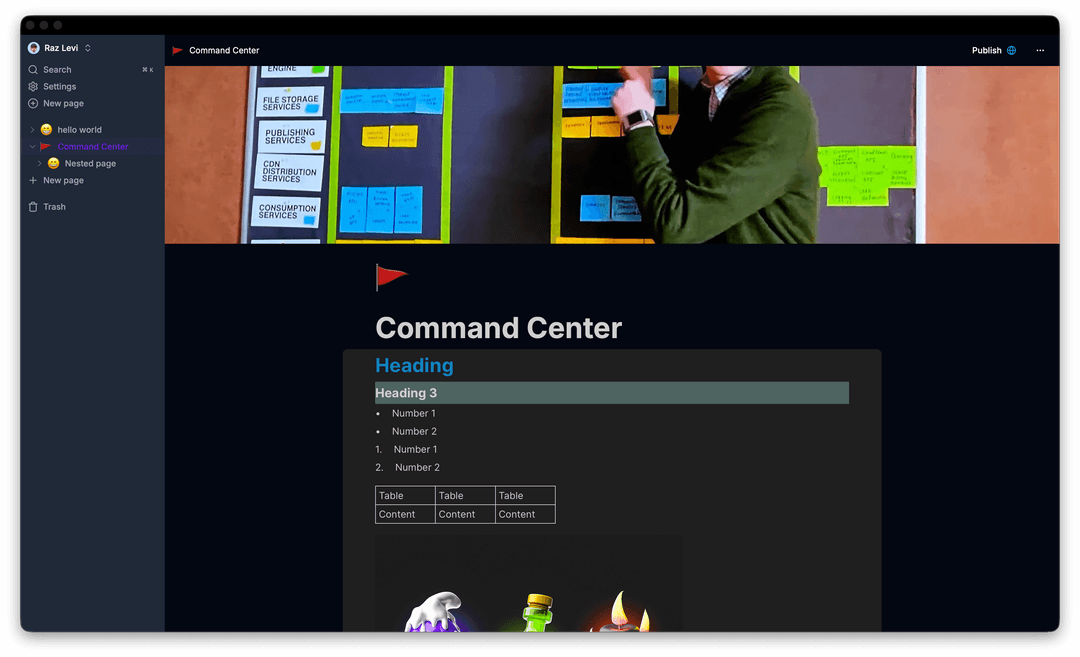1080x657 pixels.
Task: Open the ellipsis options menu top right
Action: (1040, 50)
